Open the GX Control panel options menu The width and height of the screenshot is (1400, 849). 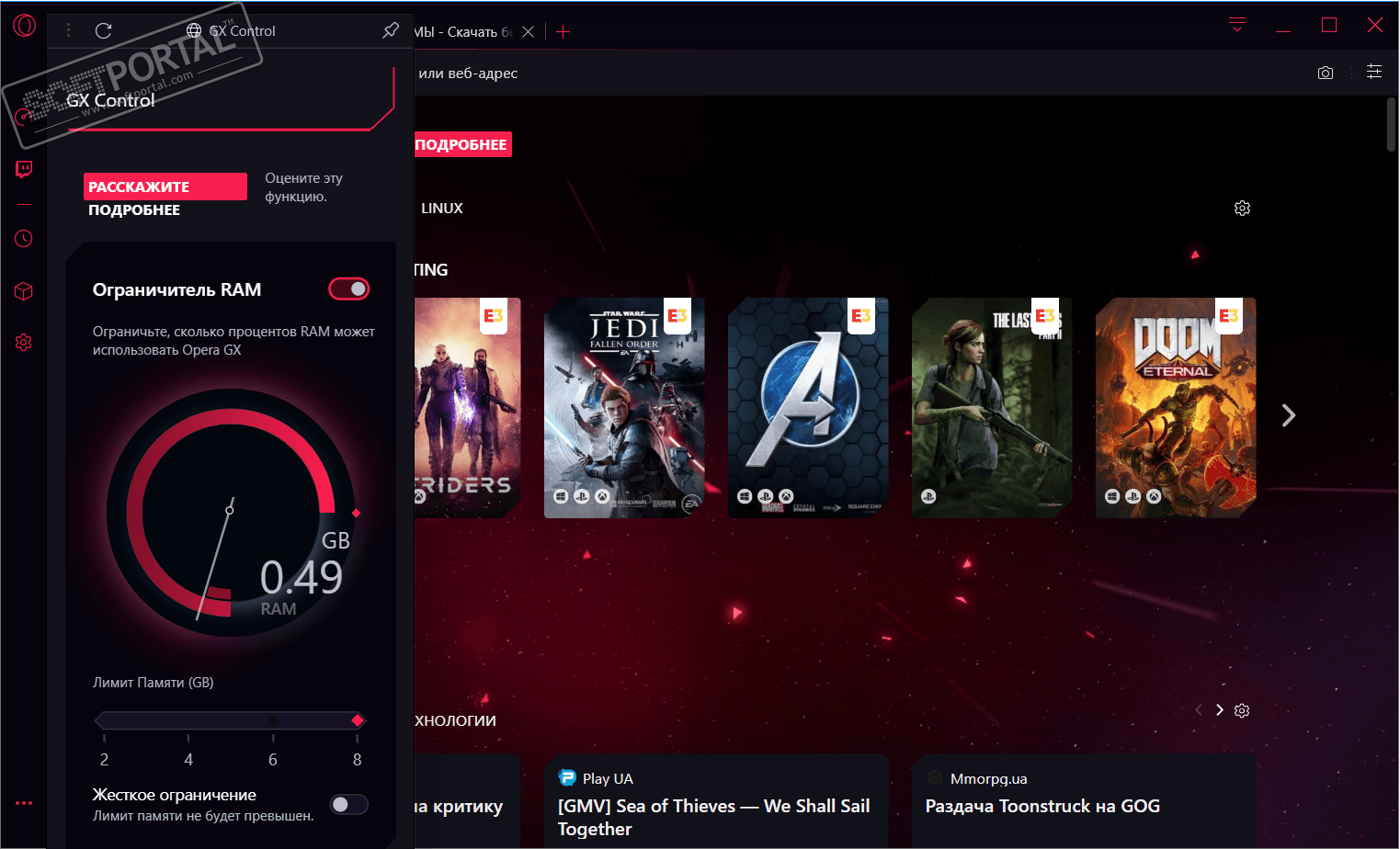pos(69,30)
